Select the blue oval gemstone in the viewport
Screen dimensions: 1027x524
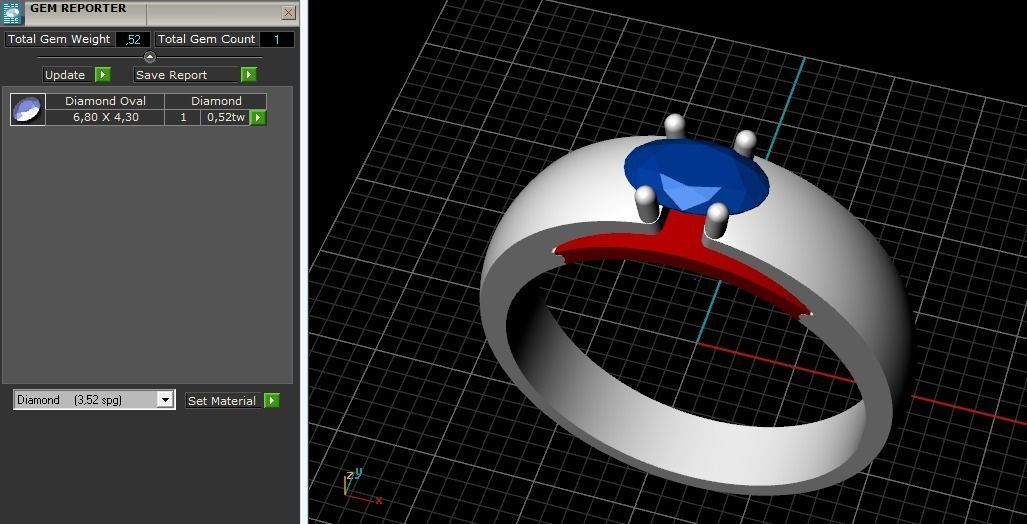click(x=697, y=174)
